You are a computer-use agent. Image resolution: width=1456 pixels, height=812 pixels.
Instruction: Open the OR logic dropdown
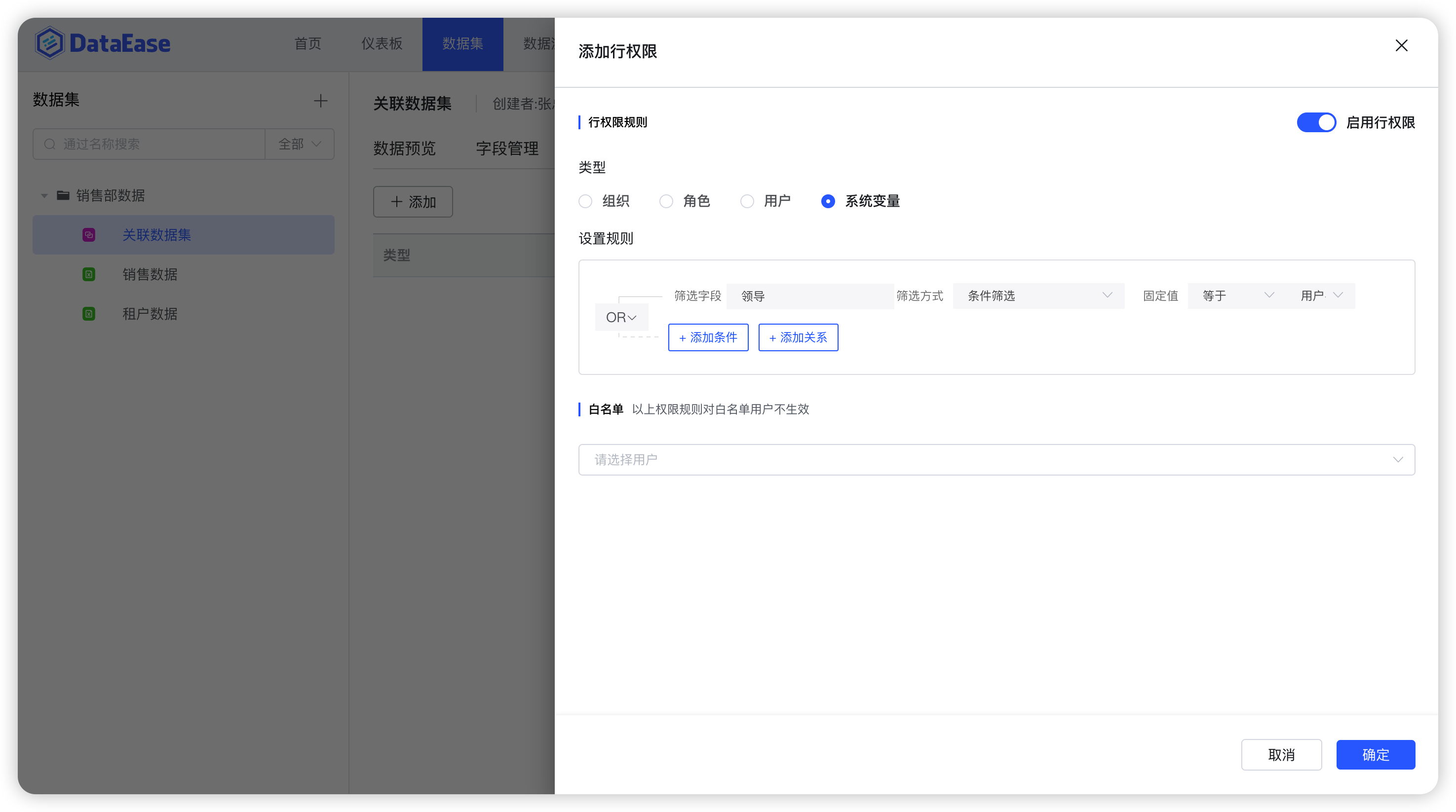(621, 317)
